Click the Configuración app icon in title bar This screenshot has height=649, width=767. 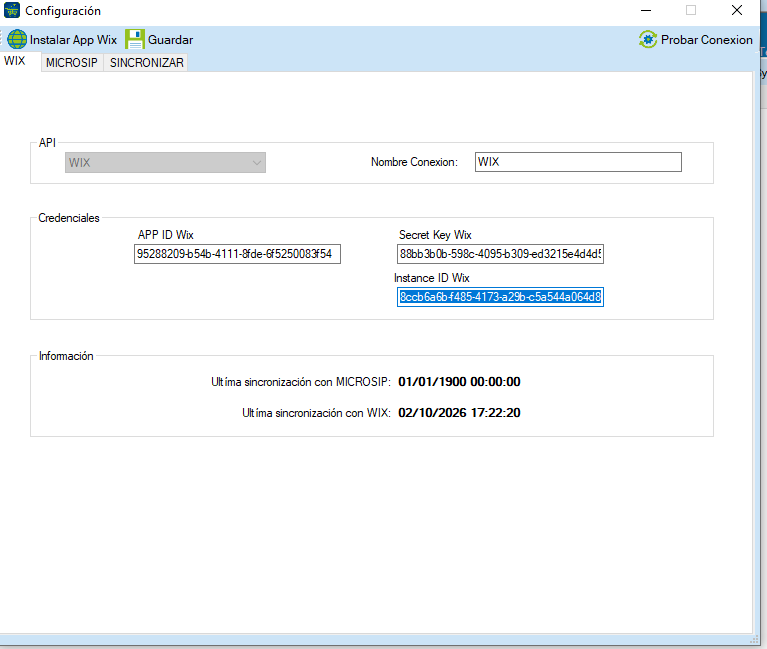pos(12,10)
